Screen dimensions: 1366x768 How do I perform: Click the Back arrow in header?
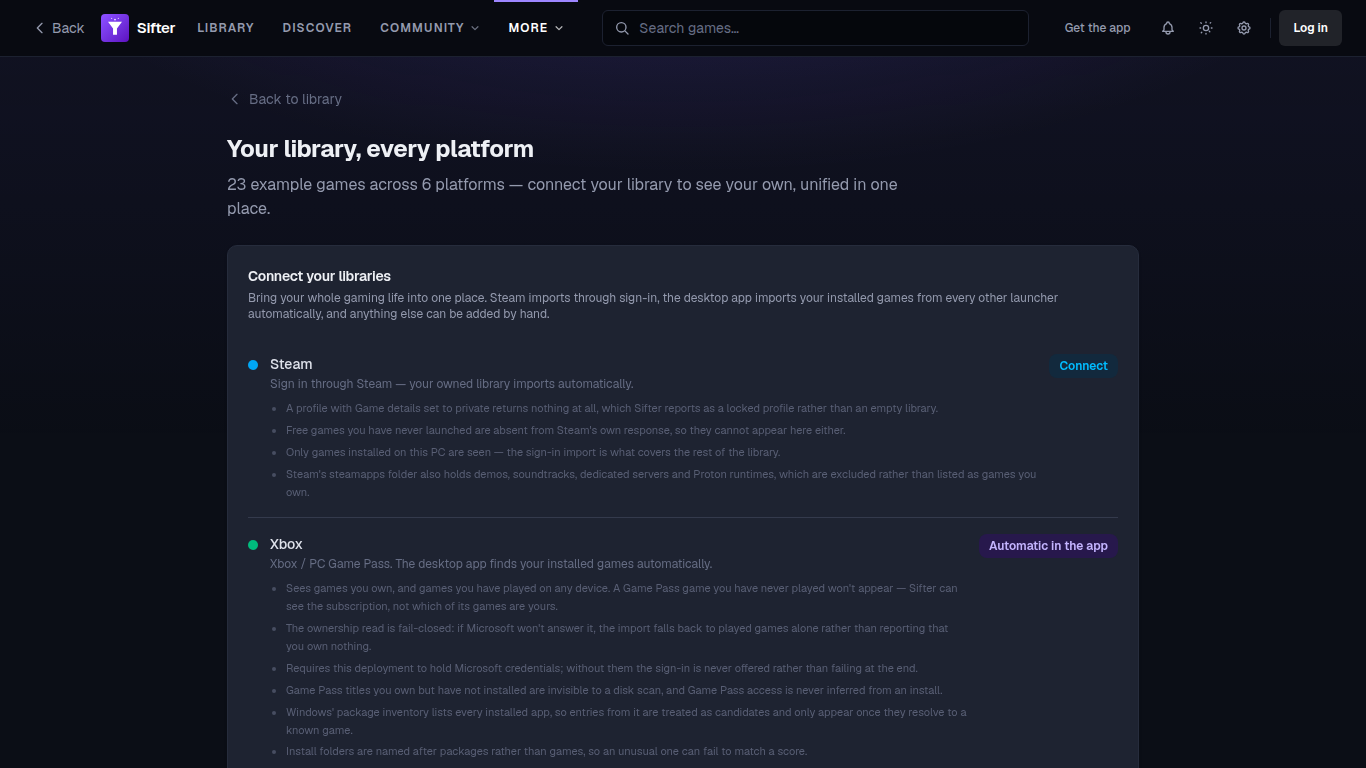[x=59, y=28]
